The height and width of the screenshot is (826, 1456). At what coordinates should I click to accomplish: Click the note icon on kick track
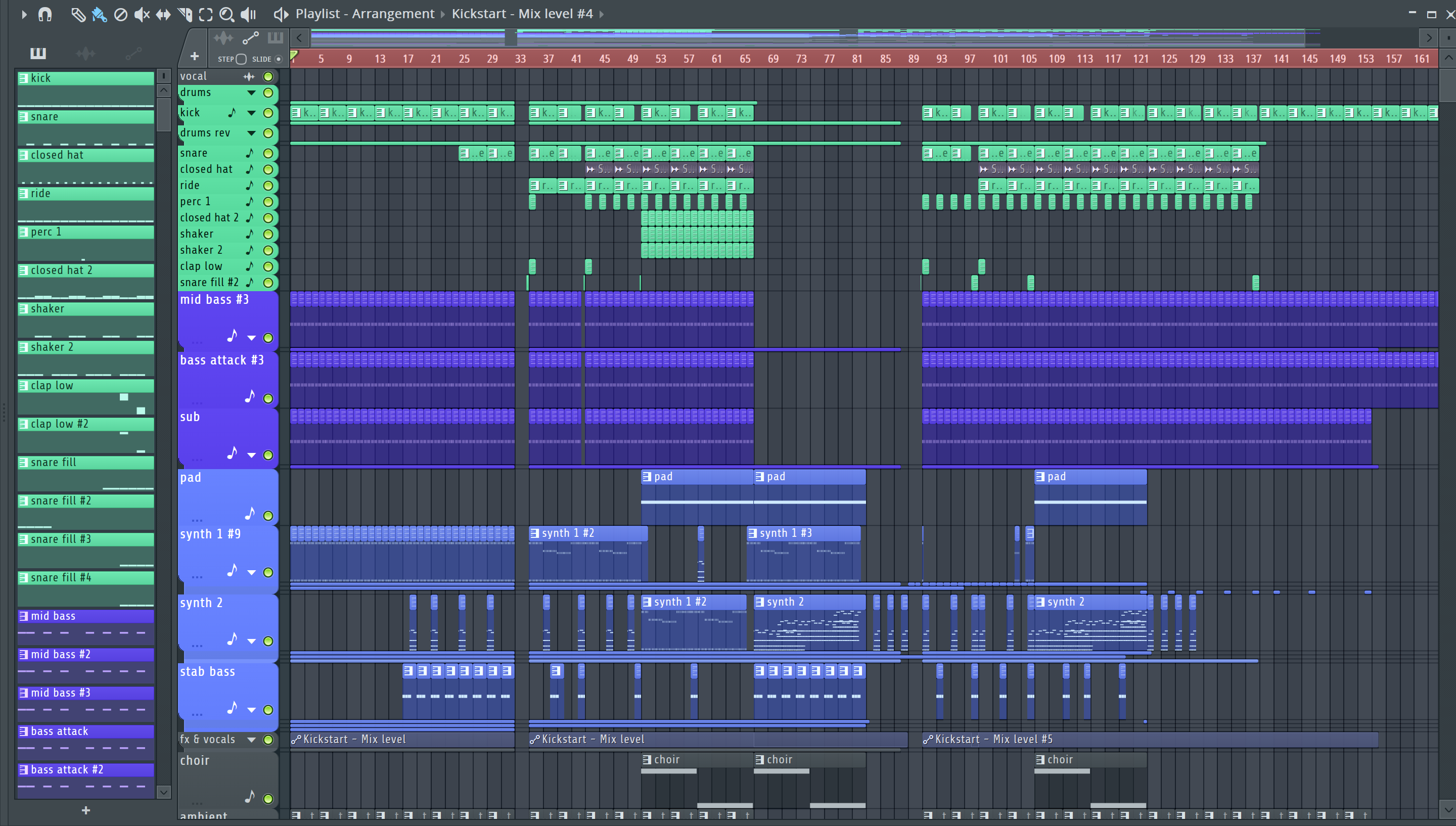(232, 113)
